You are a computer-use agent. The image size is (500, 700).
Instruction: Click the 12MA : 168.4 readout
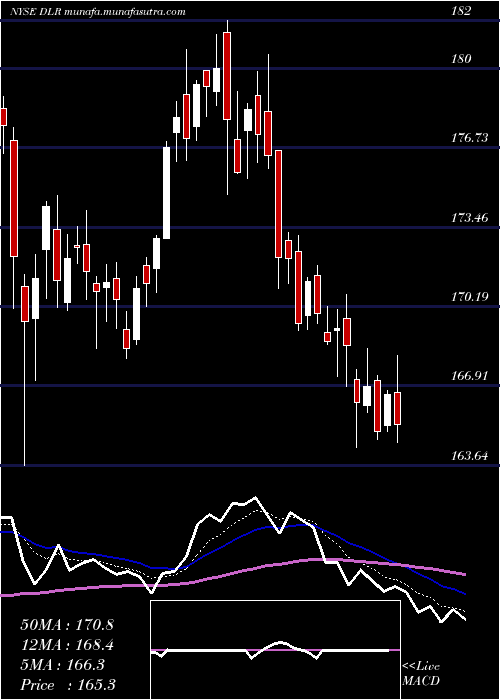pyautogui.click(x=67, y=645)
